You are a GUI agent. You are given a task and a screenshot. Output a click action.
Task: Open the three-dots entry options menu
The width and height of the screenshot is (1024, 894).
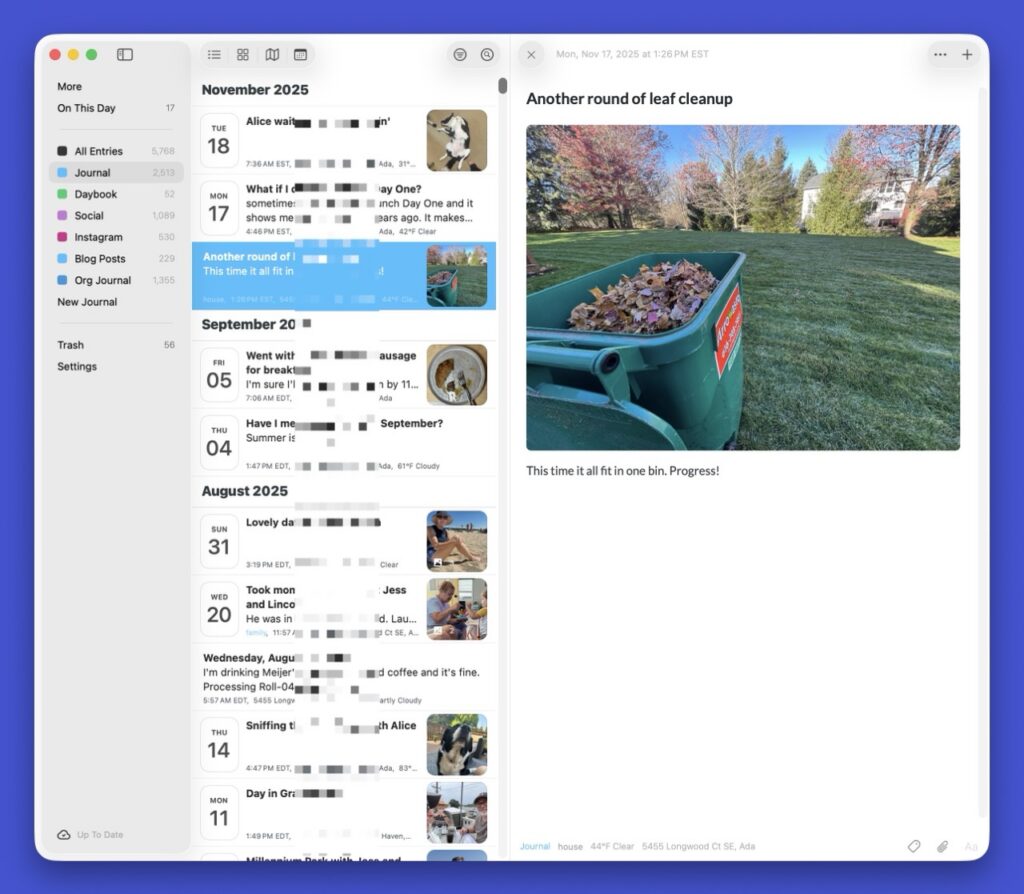click(x=940, y=55)
